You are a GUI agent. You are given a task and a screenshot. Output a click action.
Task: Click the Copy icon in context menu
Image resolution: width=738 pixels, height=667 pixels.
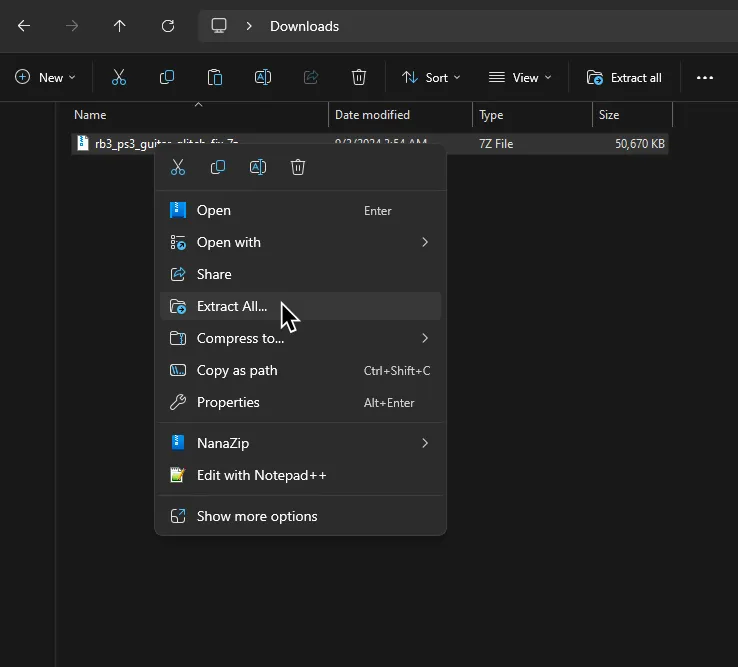[x=218, y=167]
